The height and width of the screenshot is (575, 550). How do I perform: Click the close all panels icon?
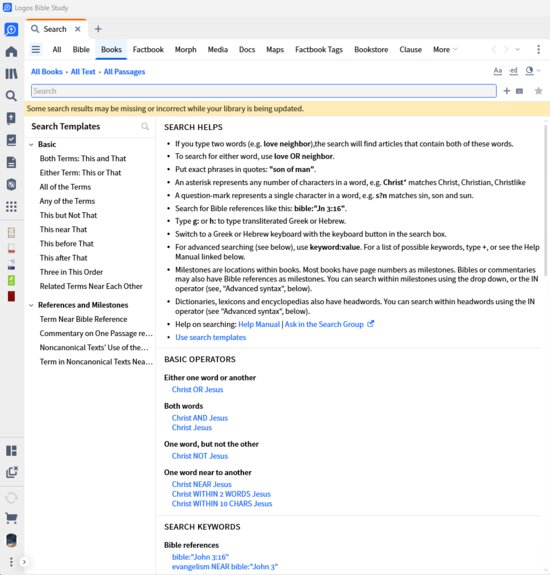pos(12,472)
